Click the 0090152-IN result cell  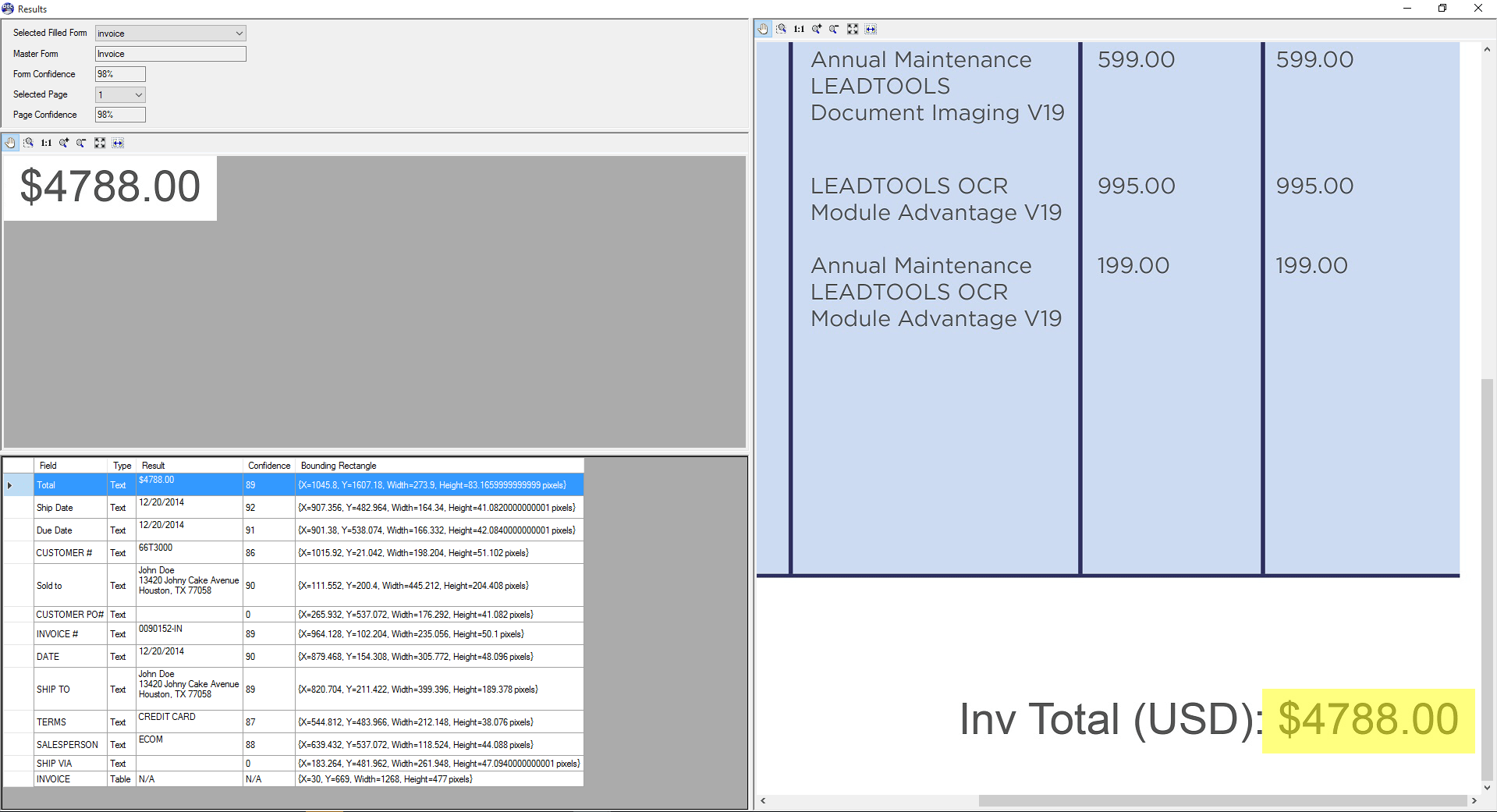point(190,634)
